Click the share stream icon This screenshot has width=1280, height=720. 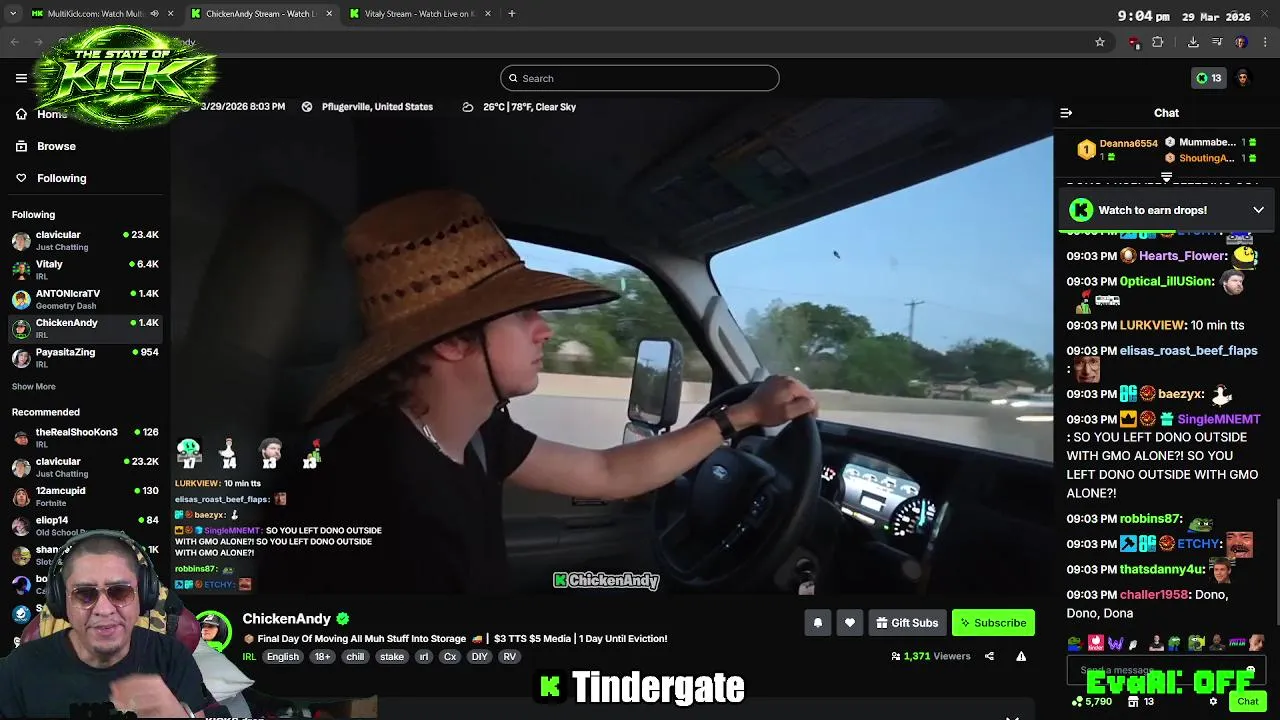pyautogui.click(x=989, y=656)
